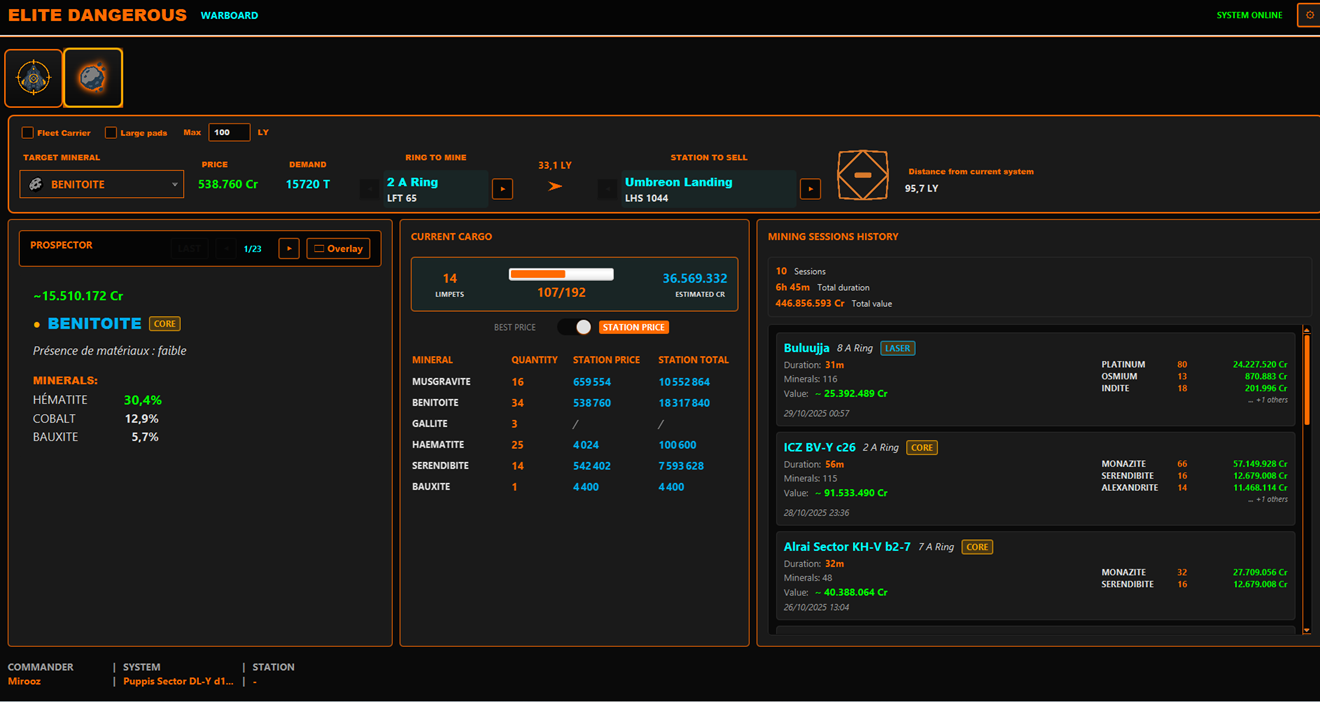1320x702 pixels.
Task: Click the GALLITE cargo row
Action: pyautogui.click(x=572, y=424)
